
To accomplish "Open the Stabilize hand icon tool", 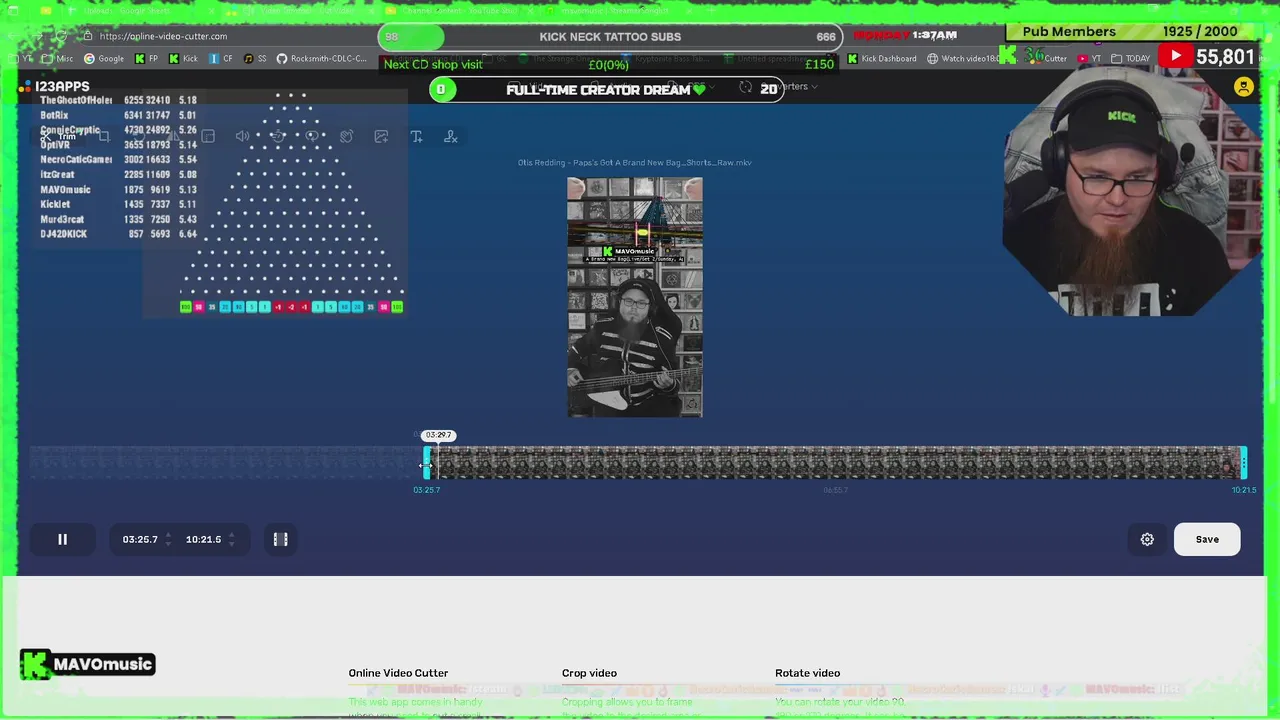I will click(x=346, y=136).
